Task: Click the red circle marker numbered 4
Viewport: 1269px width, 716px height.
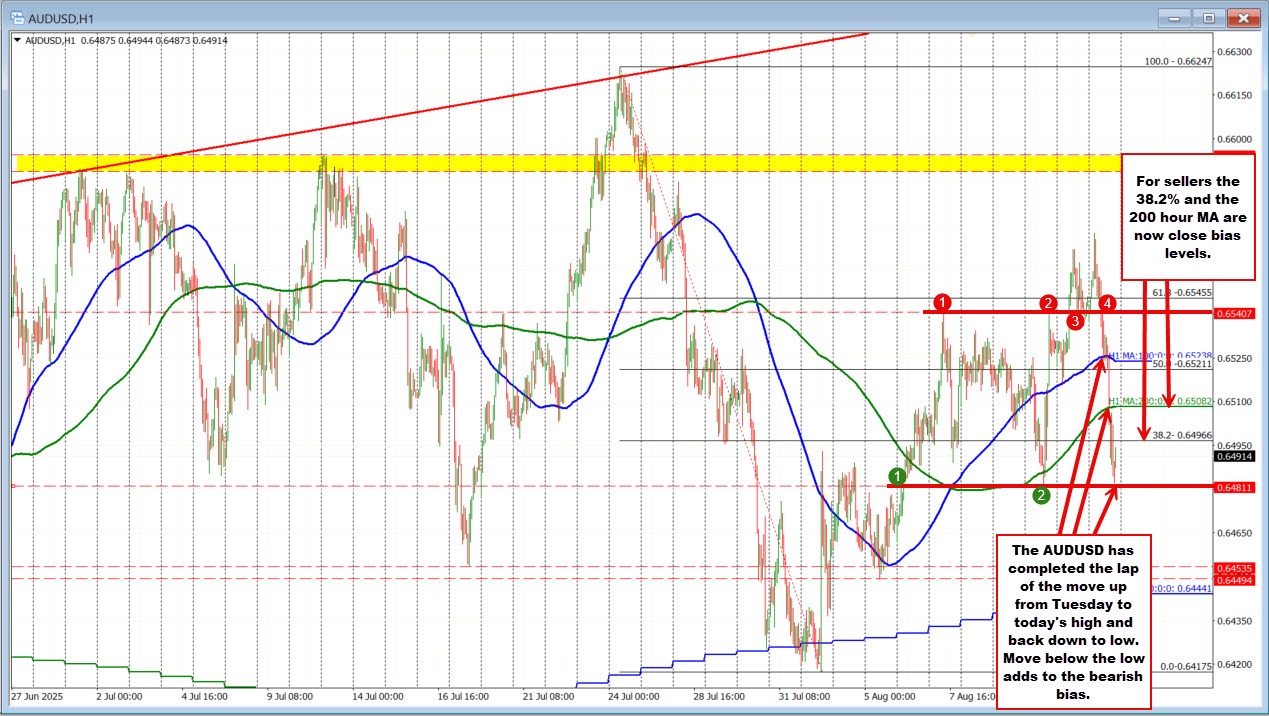Action: (1107, 302)
